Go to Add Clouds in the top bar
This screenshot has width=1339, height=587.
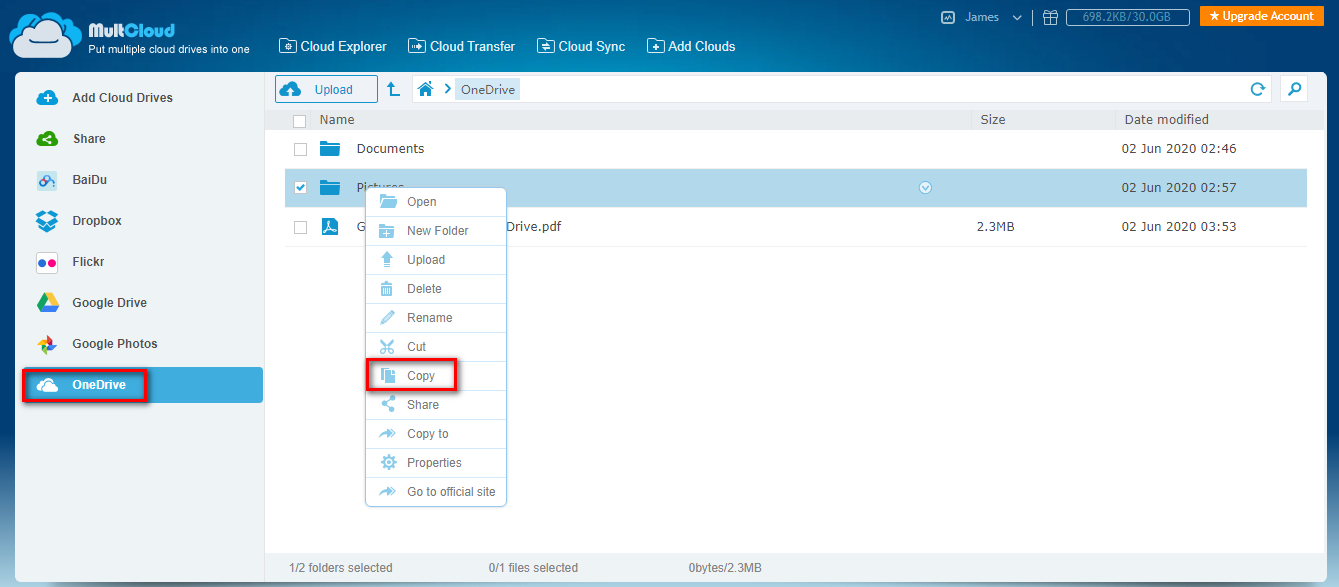691,46
